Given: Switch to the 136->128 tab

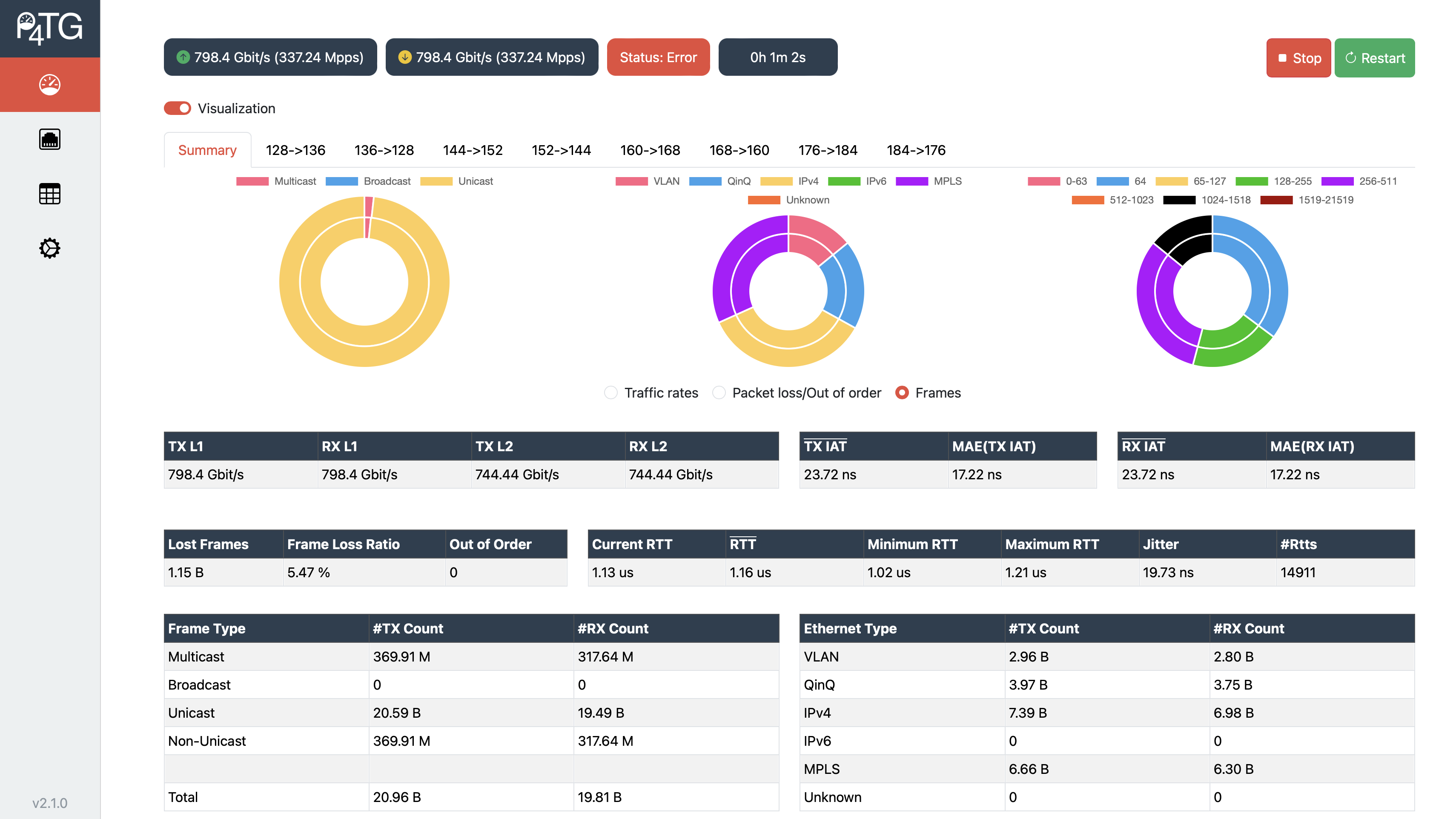Looking at the screenshot, I should [384, 150].
